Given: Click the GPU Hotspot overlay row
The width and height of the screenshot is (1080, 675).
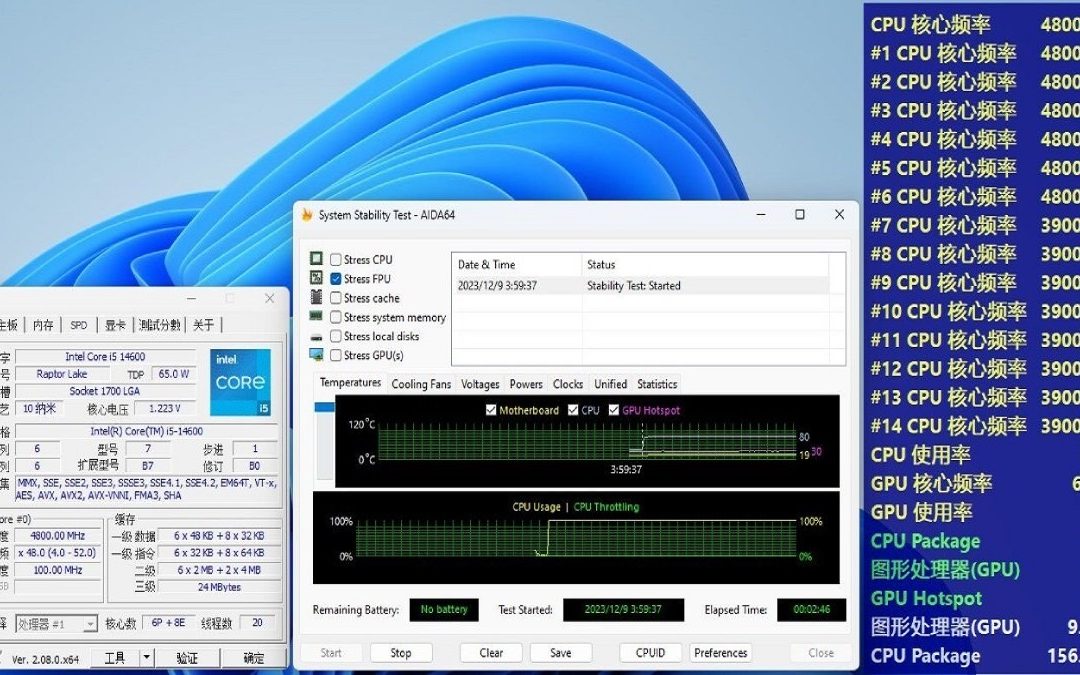Looking at the screenshot, I should 975,599.
